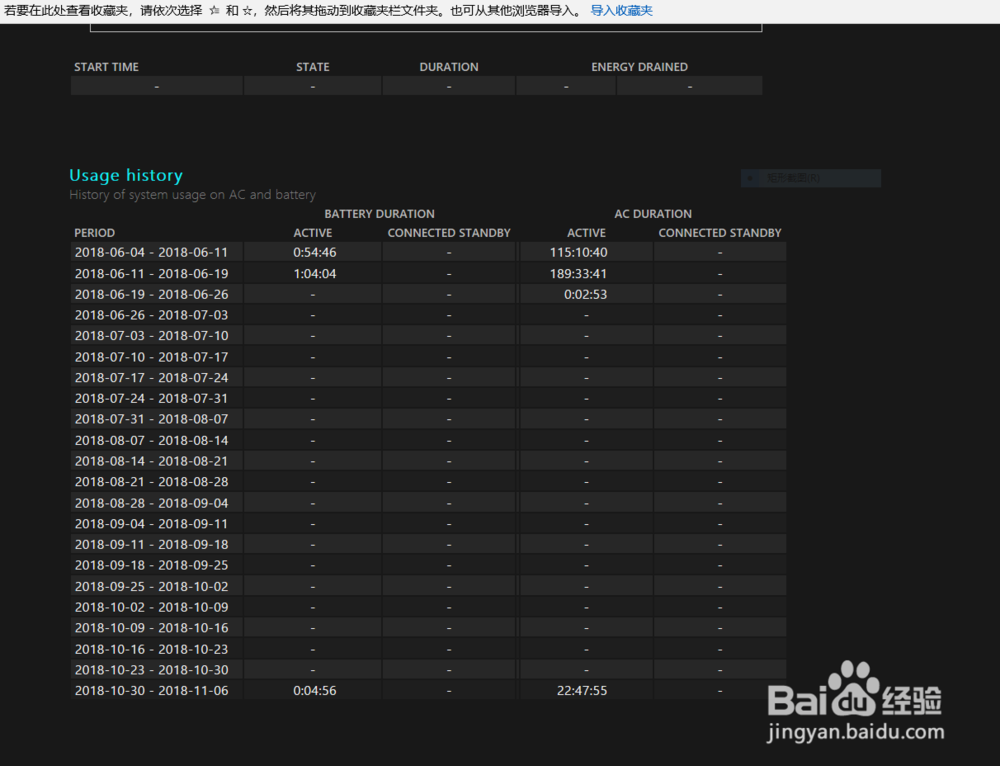Click the dash under START TIME header
Screen dimensions: 1000x766
click(156, 86)
